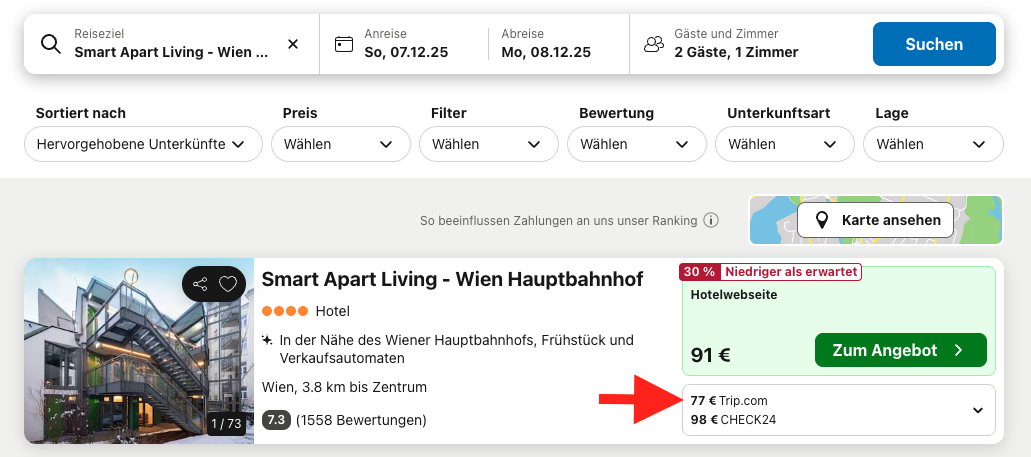Open the Unterkunftsart dropdown
The image size is (1031, 457).
[784, 144]
